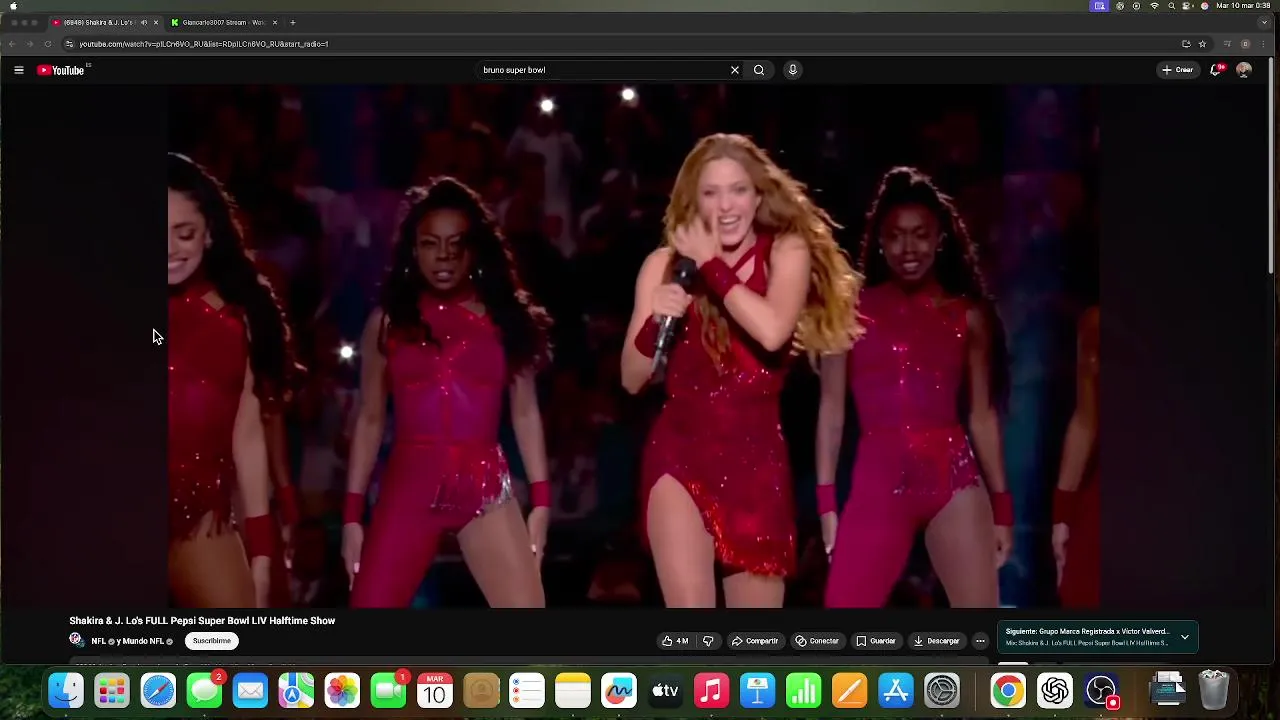Click the Descargar button
The height and width of the screenshot is (720, 1280).
(x=937, y=641)
